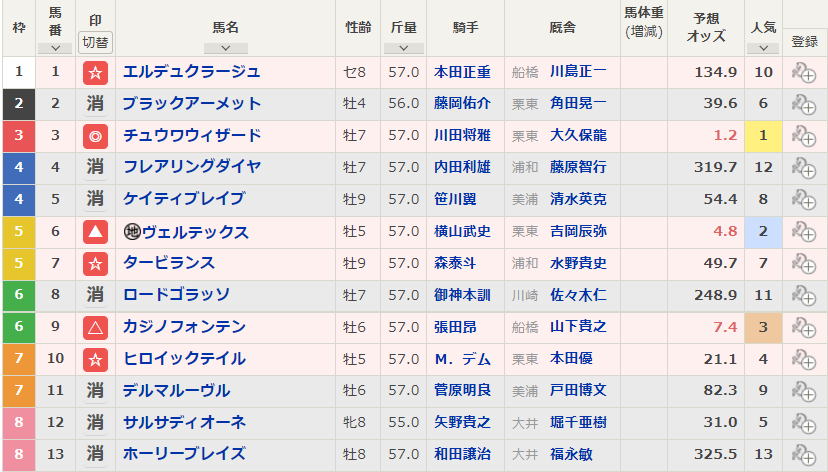Toggle 消 mark for デルマルーヴル
This screenshot has width=828, height=472.
pyautogui.click(x=95, y=391)
